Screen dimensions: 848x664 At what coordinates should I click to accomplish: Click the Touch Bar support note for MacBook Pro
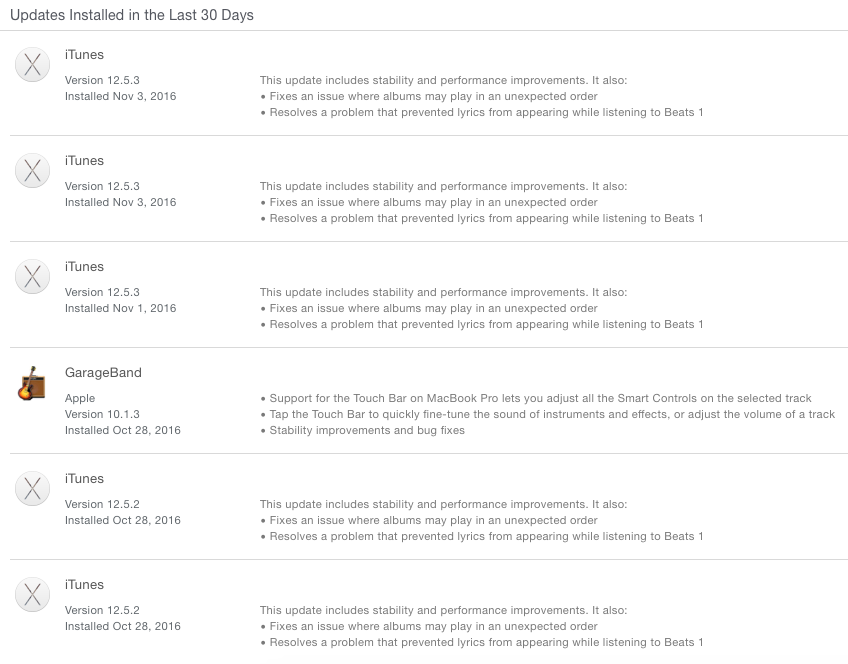pos(536,399)
